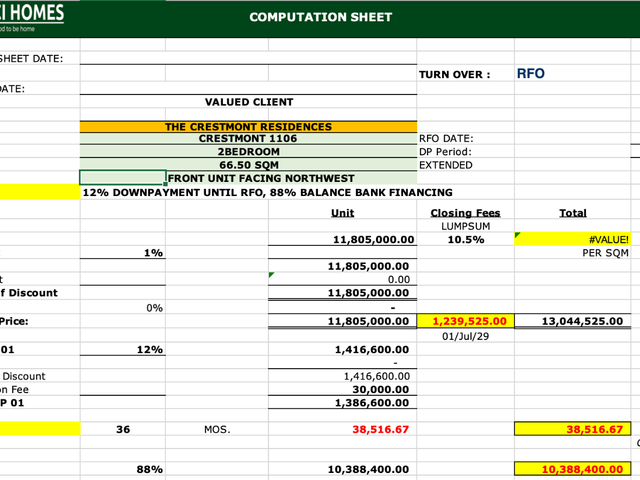Select the yellow 10,388,400.00 balance cell
This screenshot has height=480, width=640.
(572, 469)
